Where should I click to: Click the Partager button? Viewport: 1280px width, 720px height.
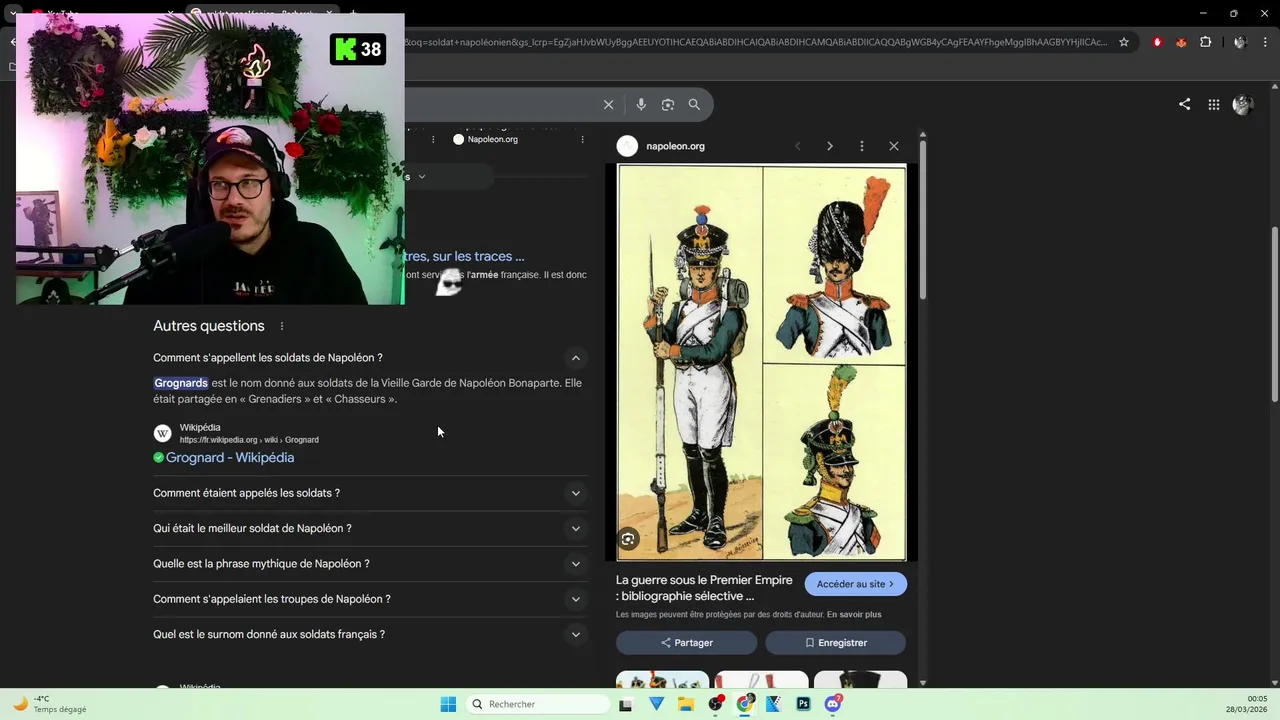pyautogui.click(x=687, y=643)
